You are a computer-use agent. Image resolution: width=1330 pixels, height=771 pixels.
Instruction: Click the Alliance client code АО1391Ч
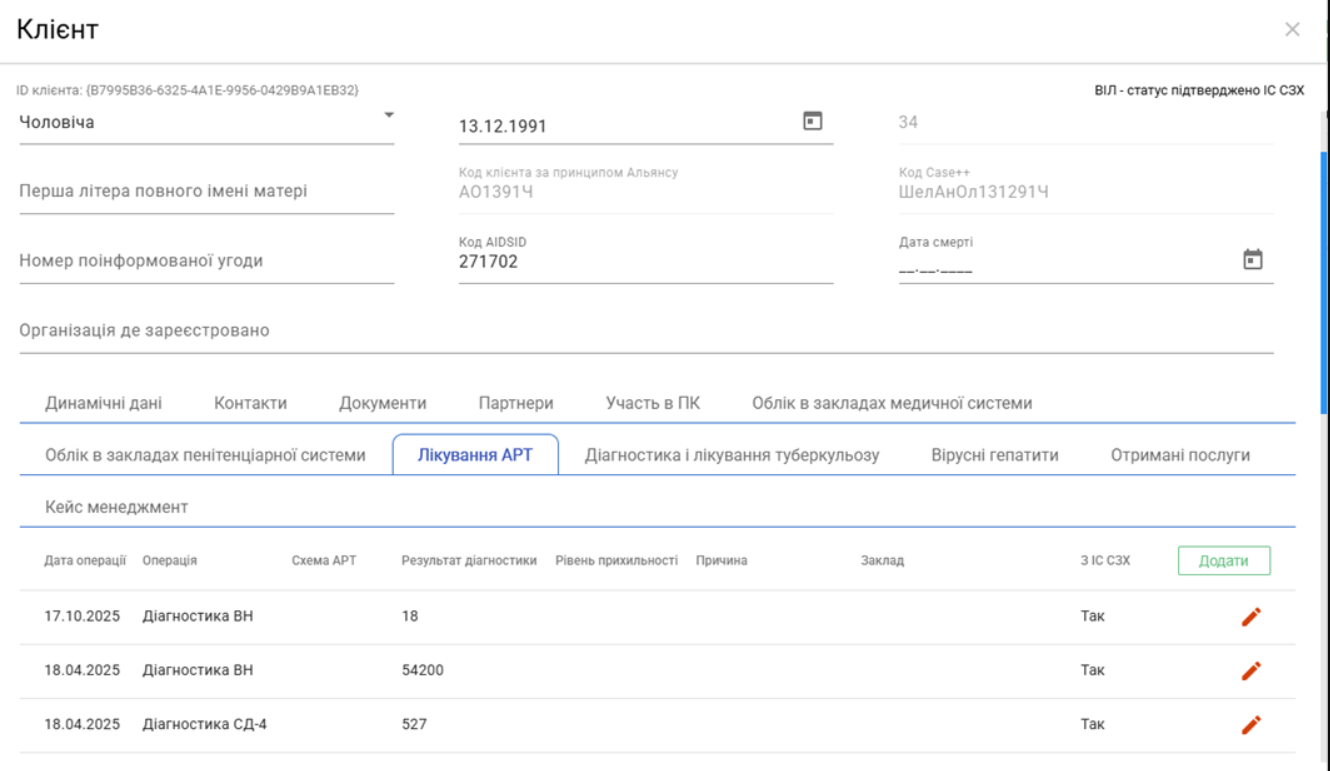pyautogui.click(x=496, y=192)
